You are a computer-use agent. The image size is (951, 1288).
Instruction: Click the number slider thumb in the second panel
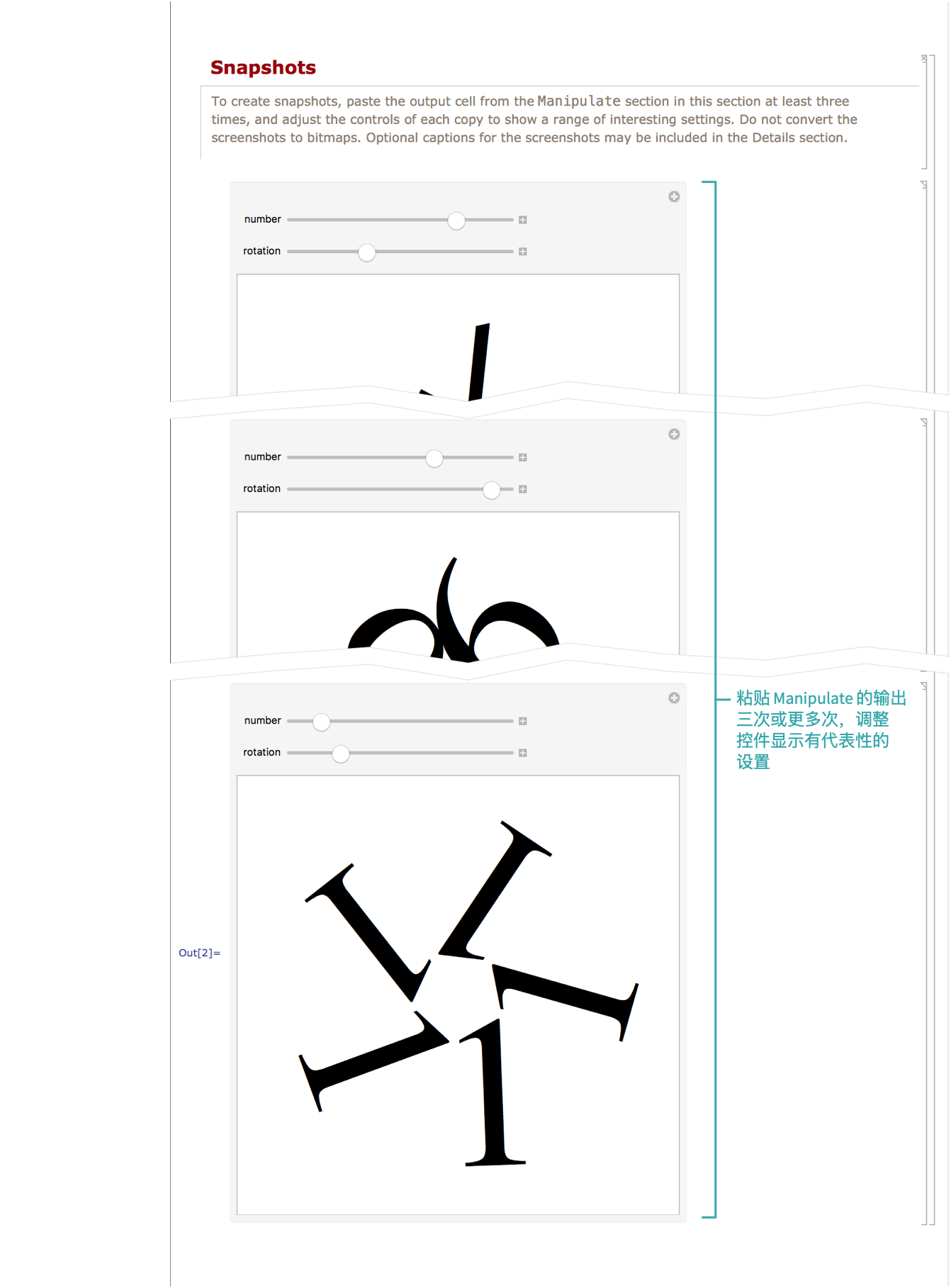click(434, 458)
